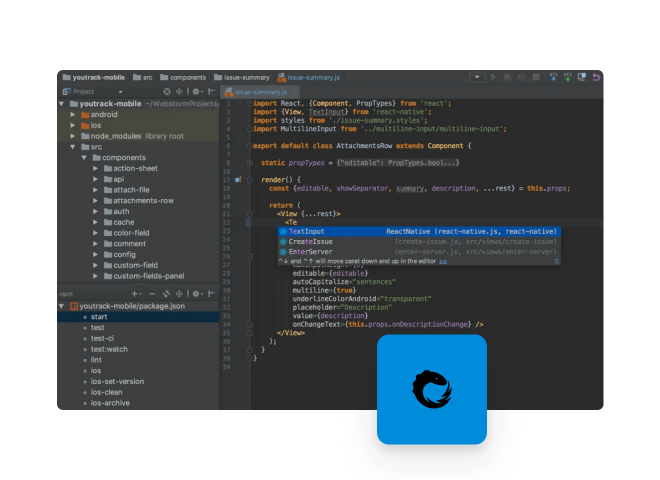The height and width of the screenshot is (480, 660).
Task: Click src breadcrumb in navigation bar
Action: [x=143, y=77]
